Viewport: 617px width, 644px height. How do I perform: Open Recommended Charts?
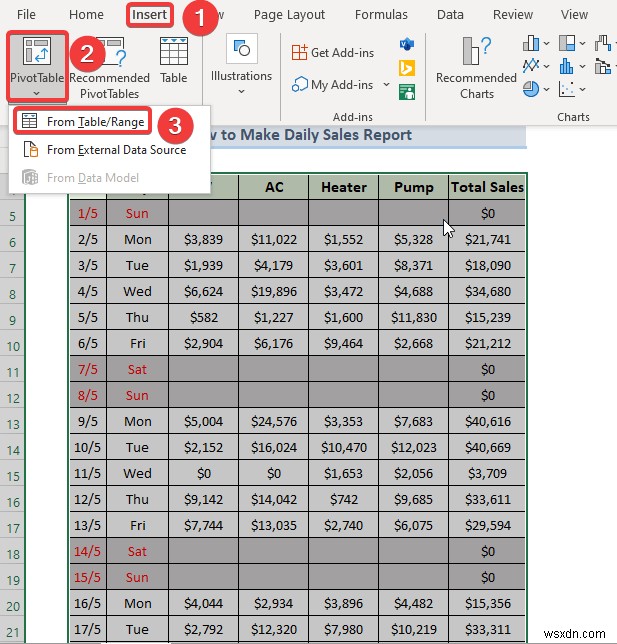pyautogui.click(x=476, y=68)
